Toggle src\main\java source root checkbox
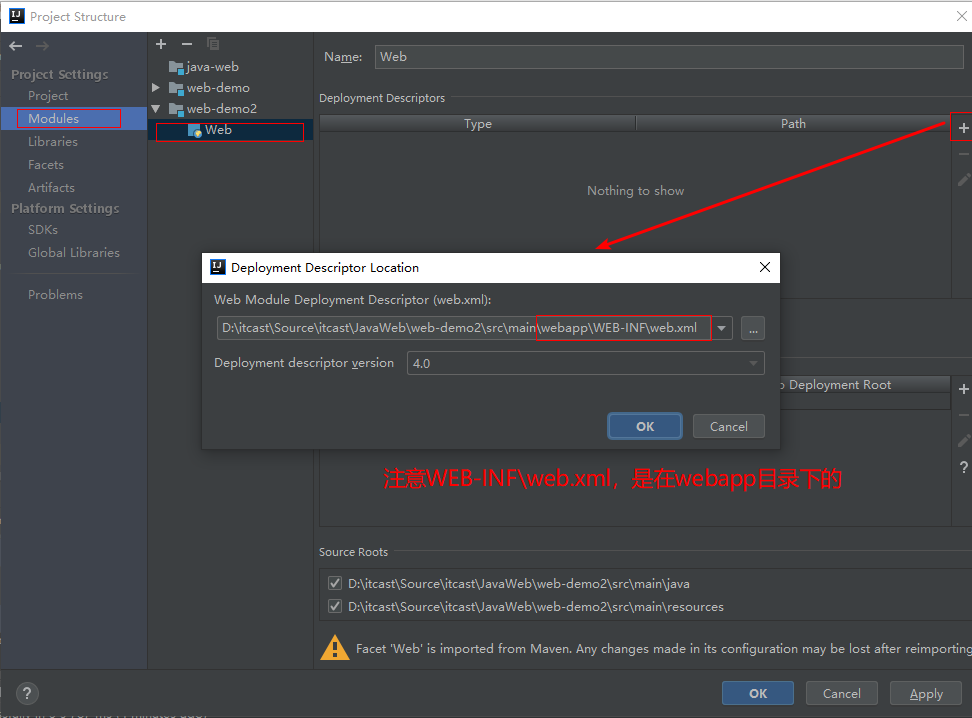 [335, 583]
